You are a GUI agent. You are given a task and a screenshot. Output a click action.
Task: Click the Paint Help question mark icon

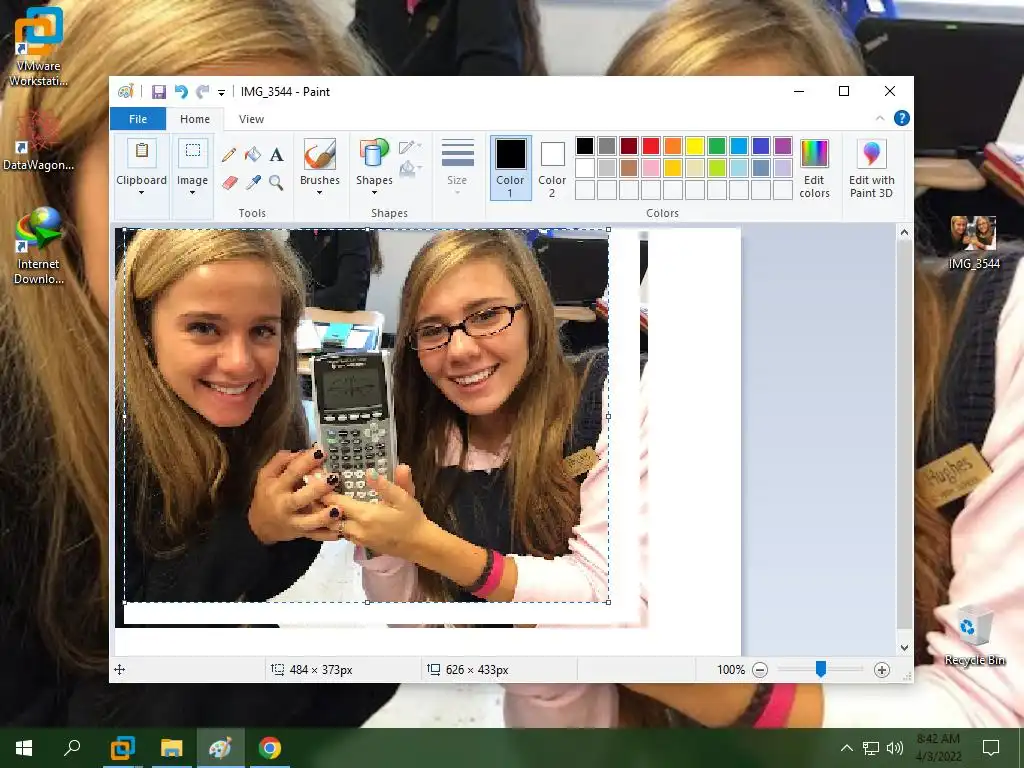pos(902,118)
